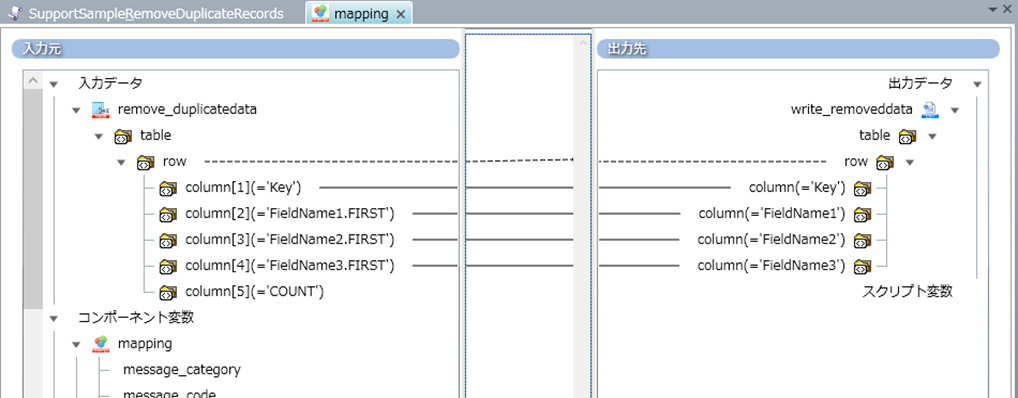Collapse the 出力データ tree node
The height and width of the screenshot is (398, 1018).
pyautogui.click(x=977, y=84)
